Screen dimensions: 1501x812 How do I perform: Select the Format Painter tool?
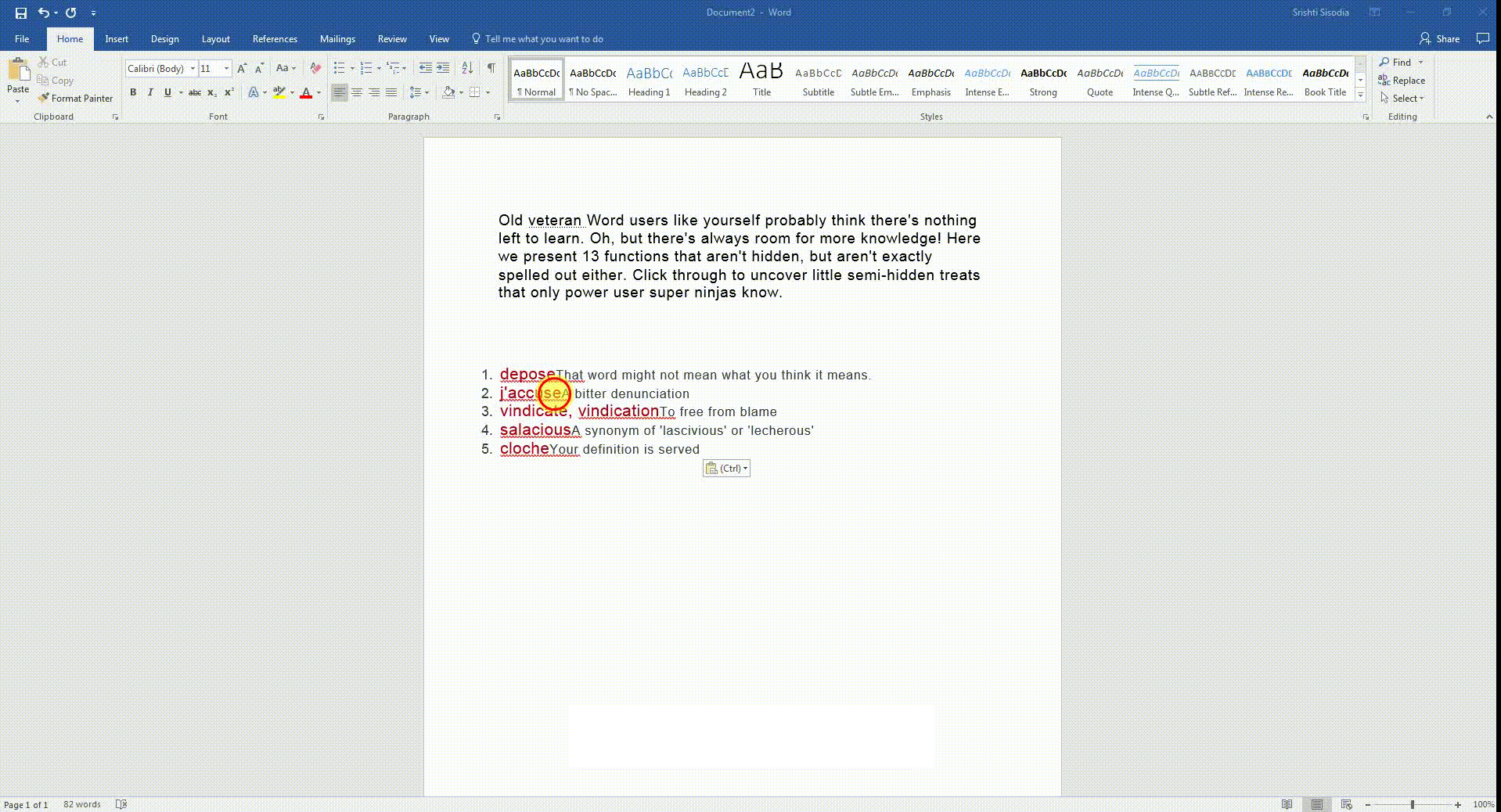(75, 99)
